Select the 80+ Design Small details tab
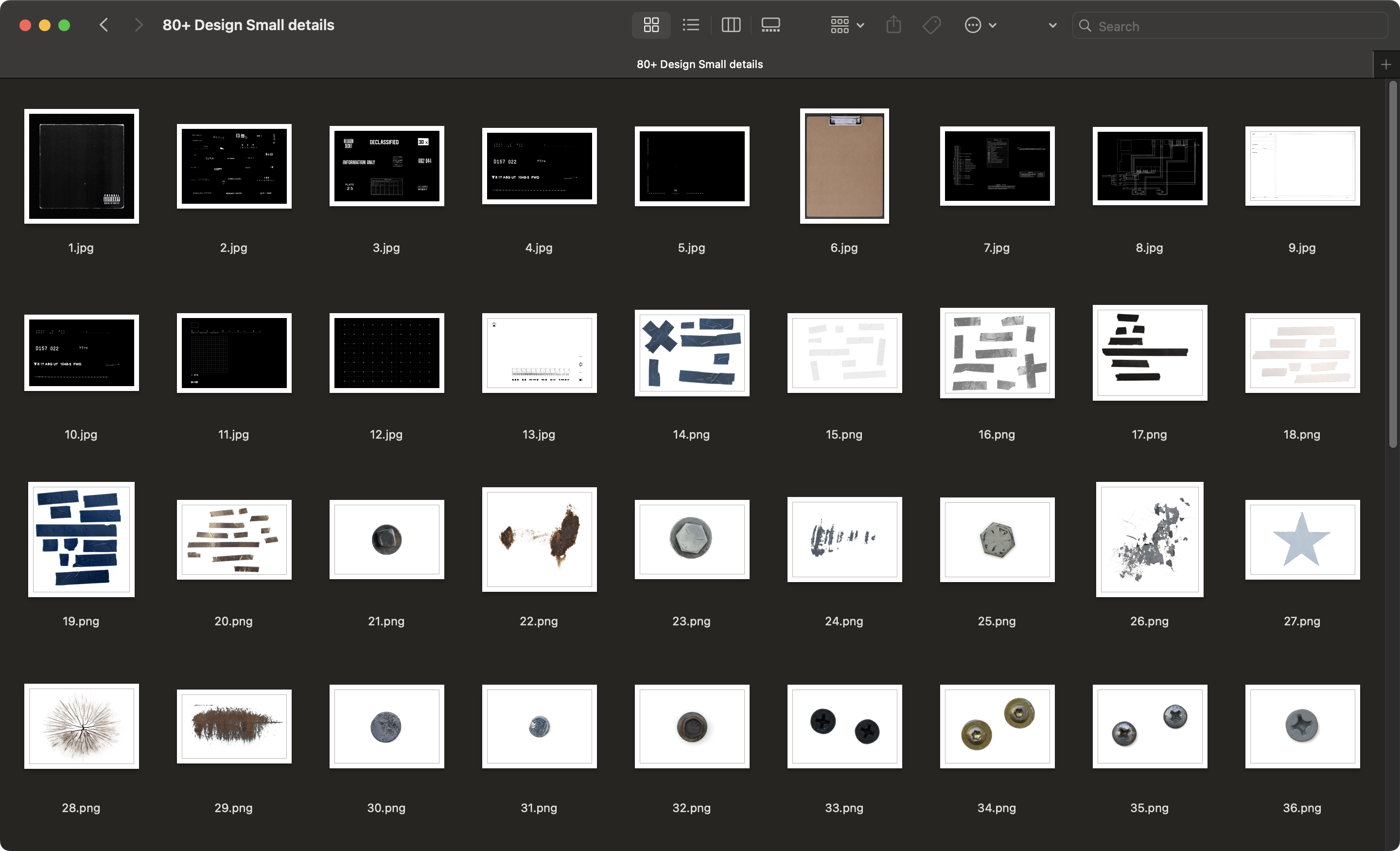1400x851 pixels. 699,64
